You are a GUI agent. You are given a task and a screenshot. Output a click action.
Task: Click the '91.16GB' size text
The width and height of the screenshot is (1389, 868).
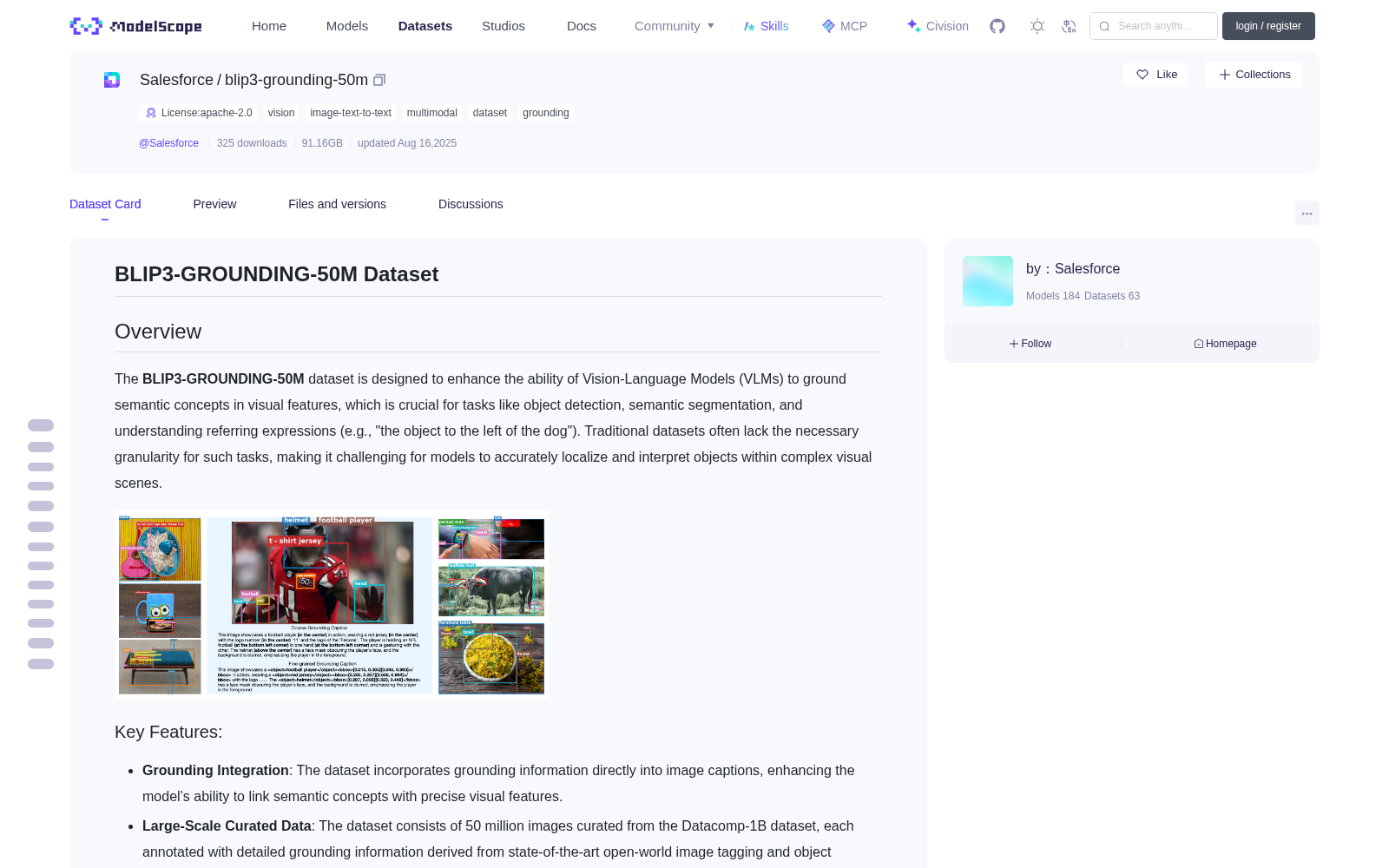click(322, 143)
